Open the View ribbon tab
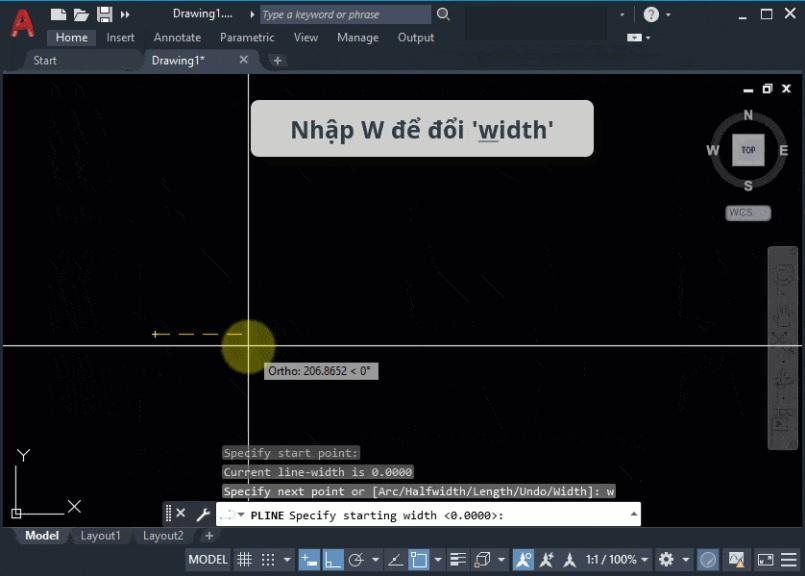Viewport: 805px width, 576px height. coord(306,37)
